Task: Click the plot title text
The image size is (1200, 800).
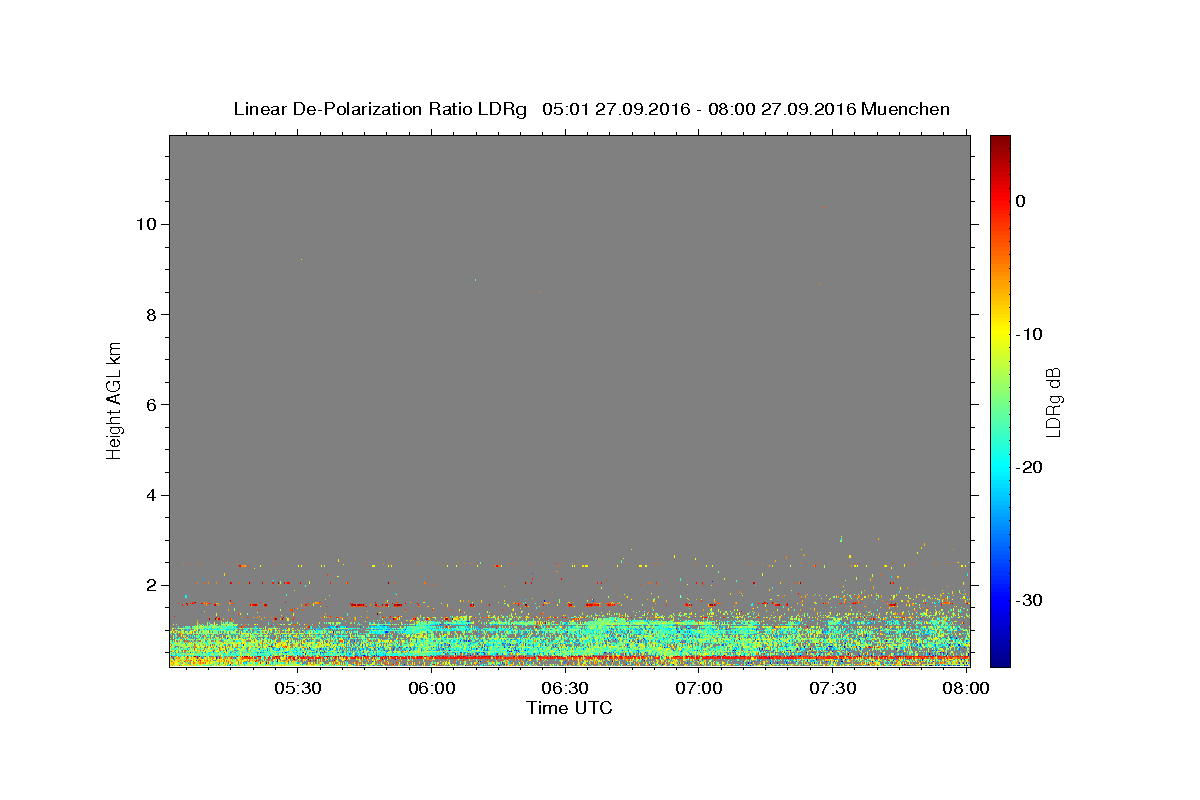Action: click(x=591, y=109)
